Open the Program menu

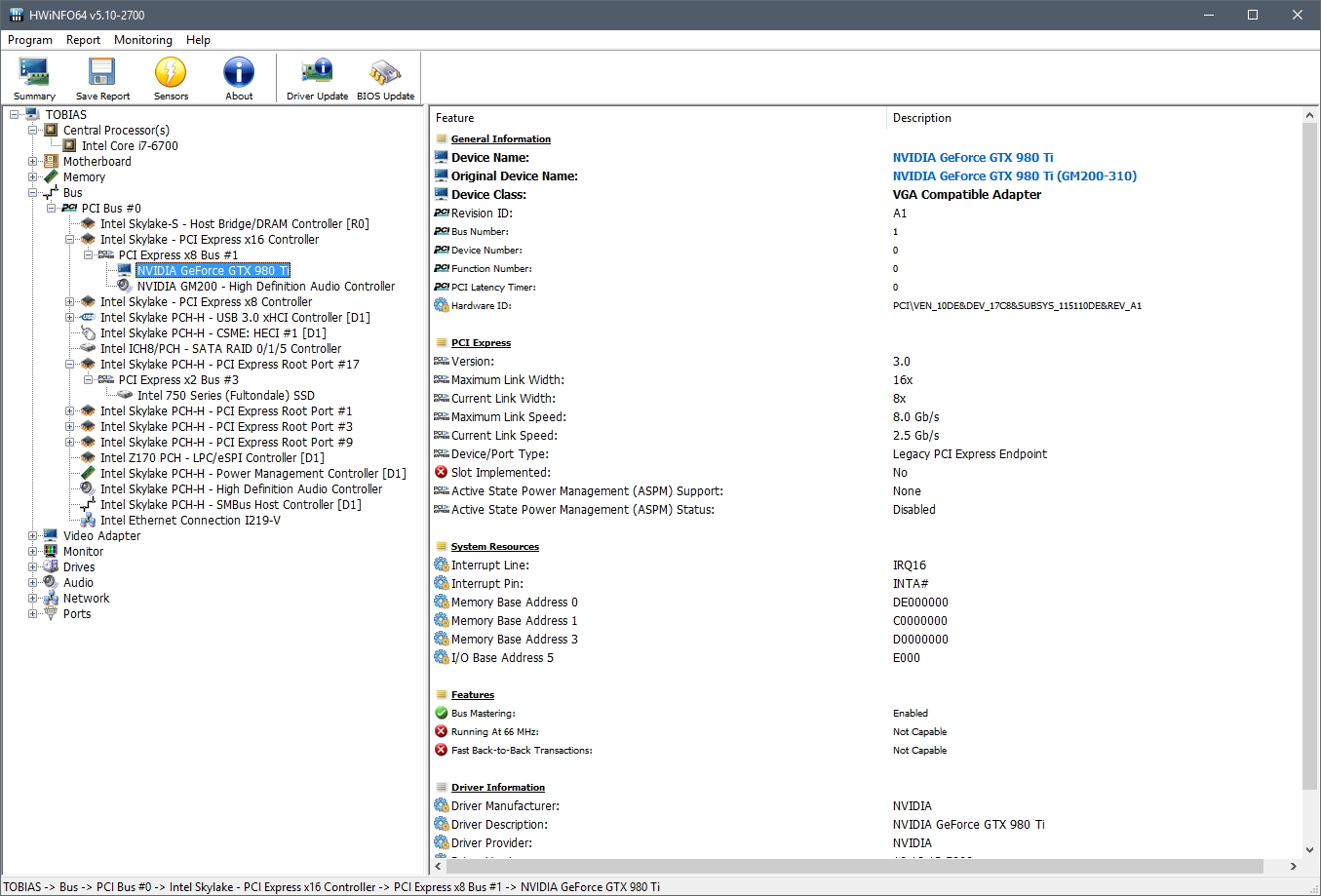click(x=30, y=40)
